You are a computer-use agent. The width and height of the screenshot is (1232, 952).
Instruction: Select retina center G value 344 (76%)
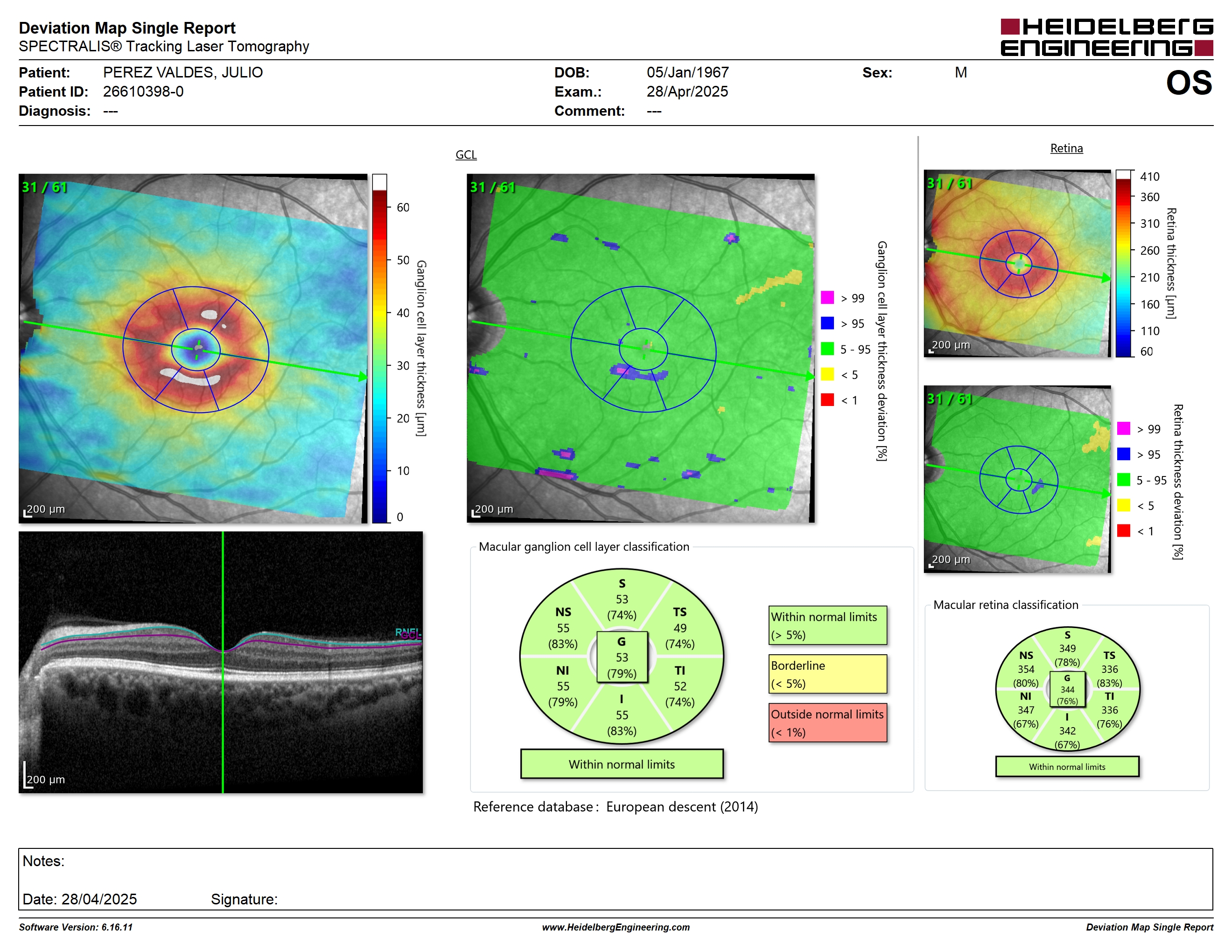pos(1067,695)
